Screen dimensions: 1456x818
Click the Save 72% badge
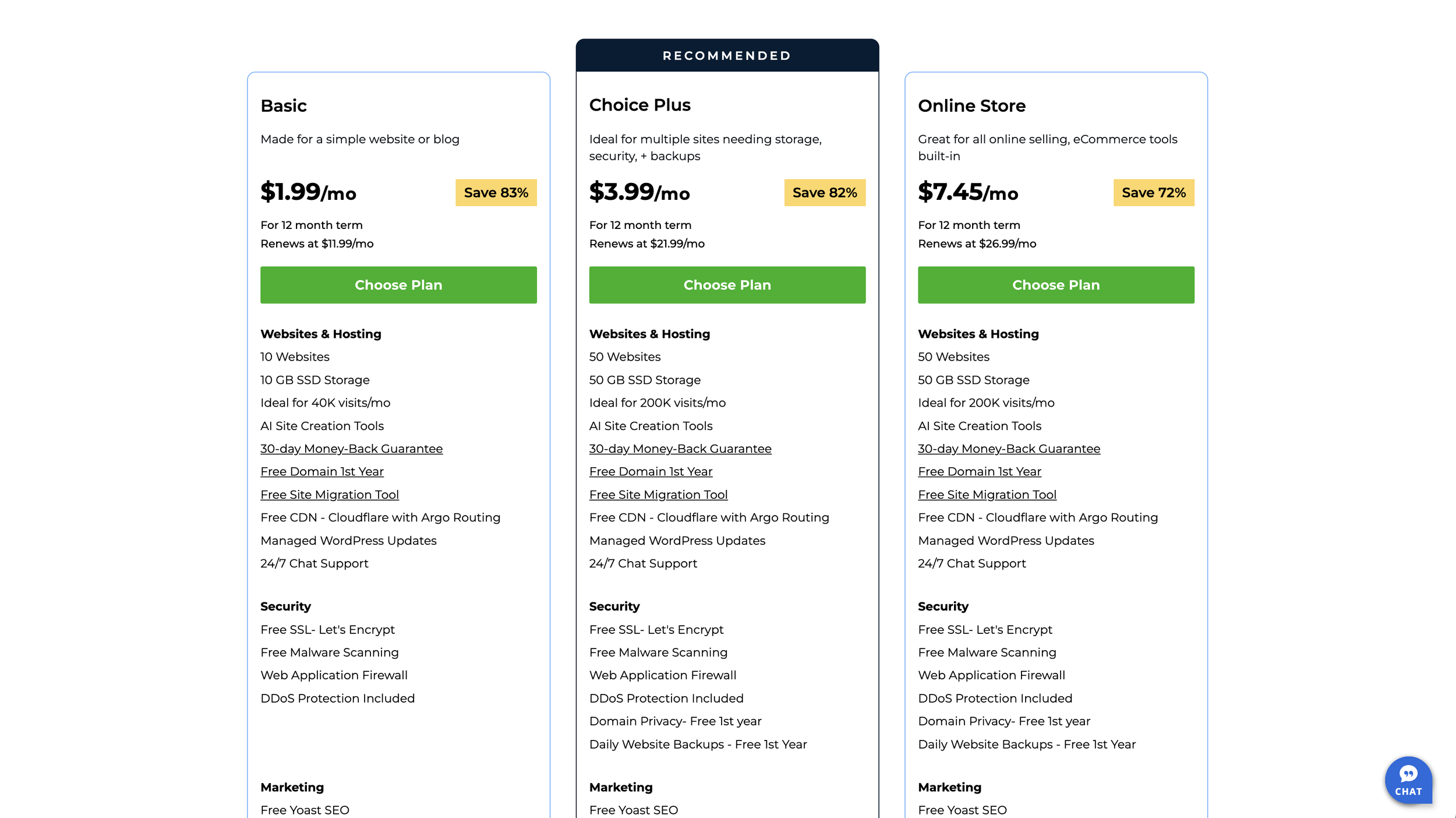point(1153,193)
